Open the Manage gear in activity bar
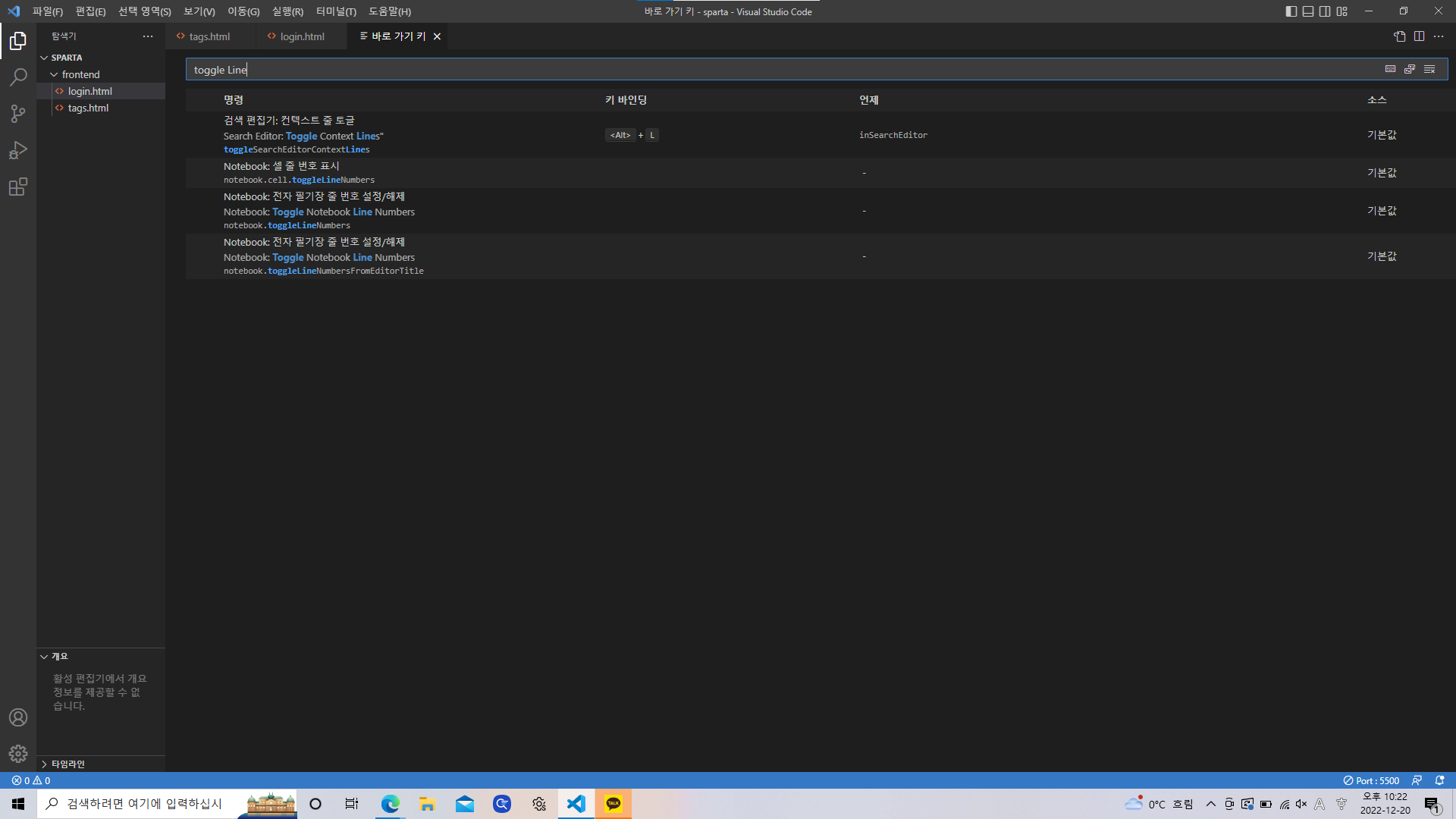Viewport: 1456px width, 819px height. click(x=18, y=754)
